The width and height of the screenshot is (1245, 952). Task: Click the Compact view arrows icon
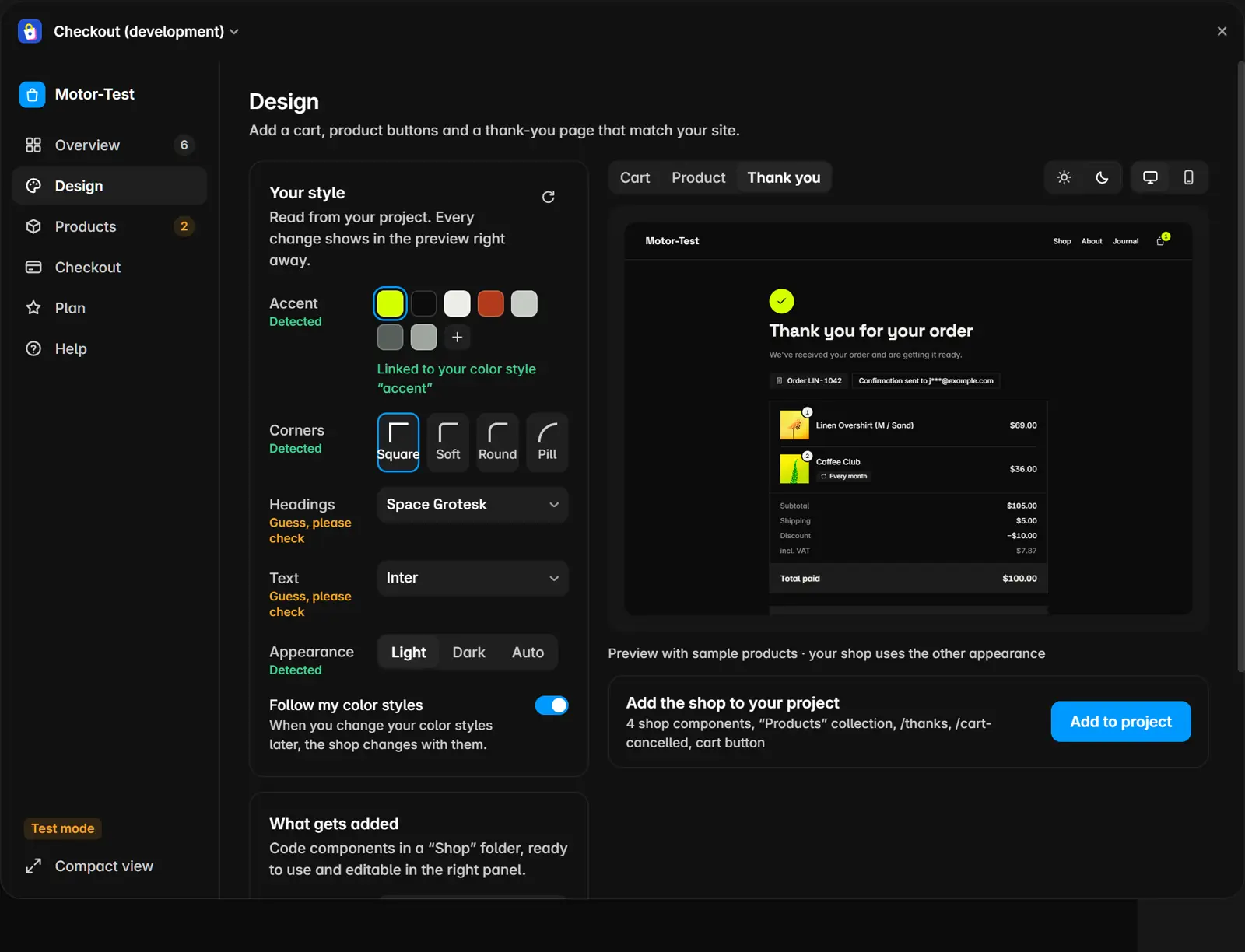33,866
